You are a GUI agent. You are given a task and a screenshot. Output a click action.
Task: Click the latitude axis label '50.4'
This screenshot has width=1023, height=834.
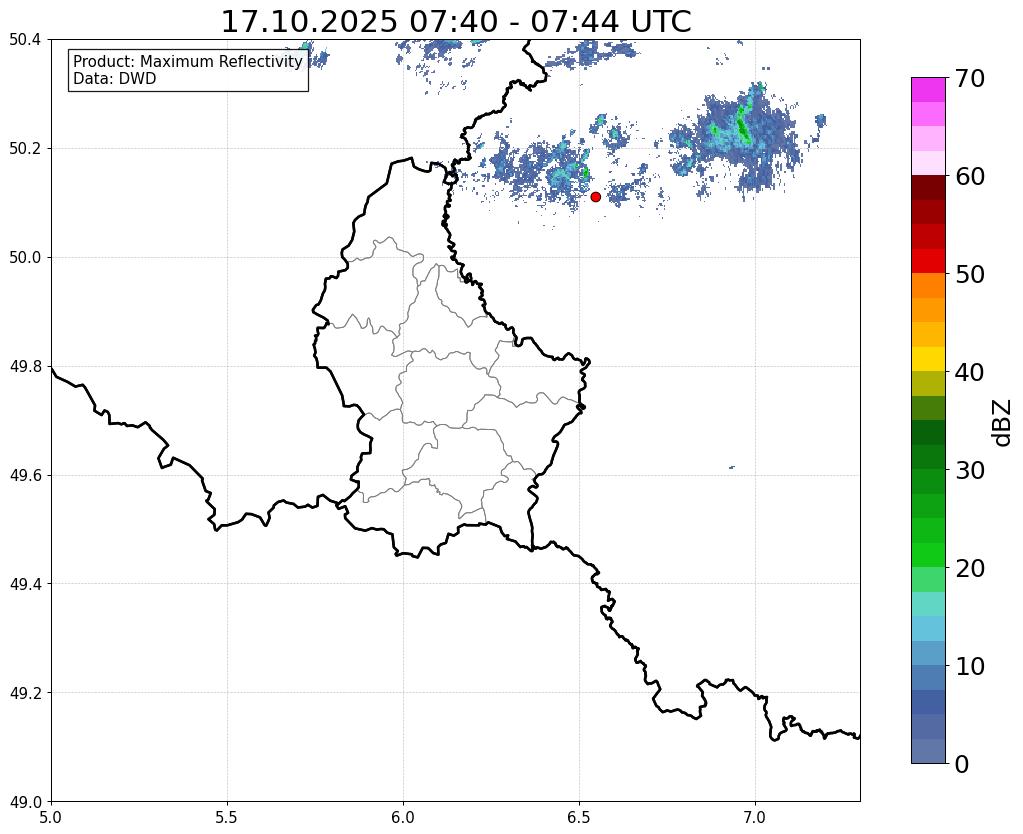(x=25, y=40)
